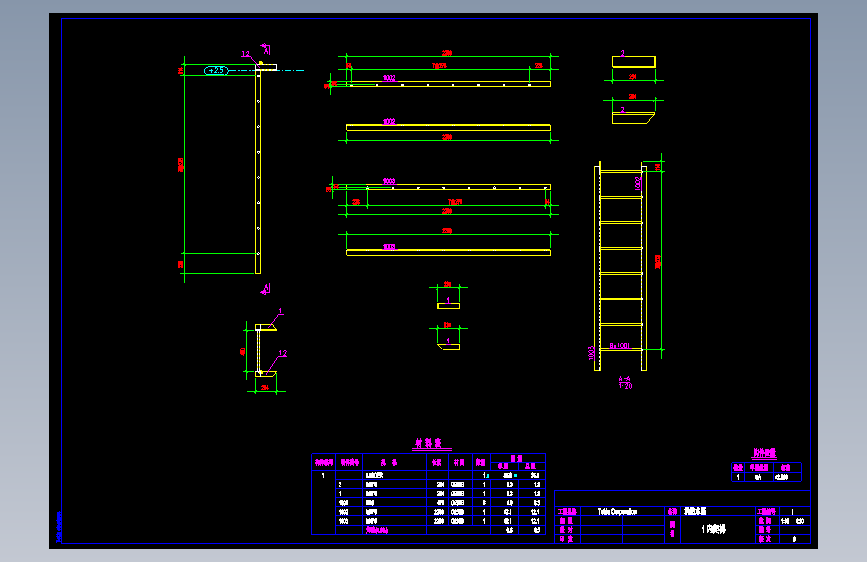Select the upper A section cut mark
867x562 pixels.
click(266, 49)
